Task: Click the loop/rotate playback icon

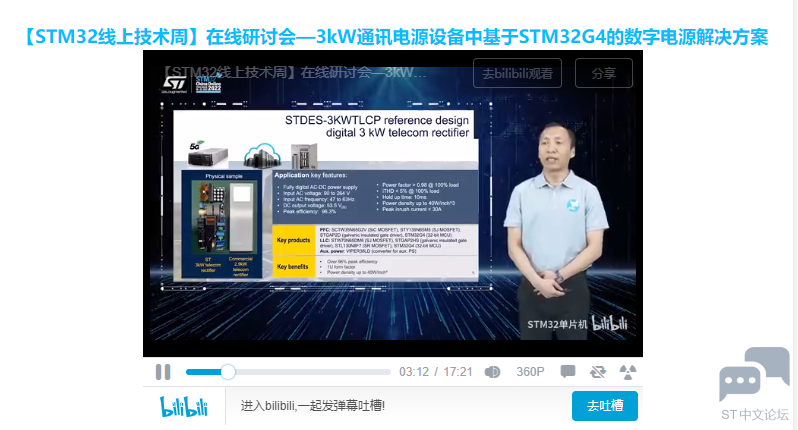Action: pyautogui.click(x=597, y=372)
